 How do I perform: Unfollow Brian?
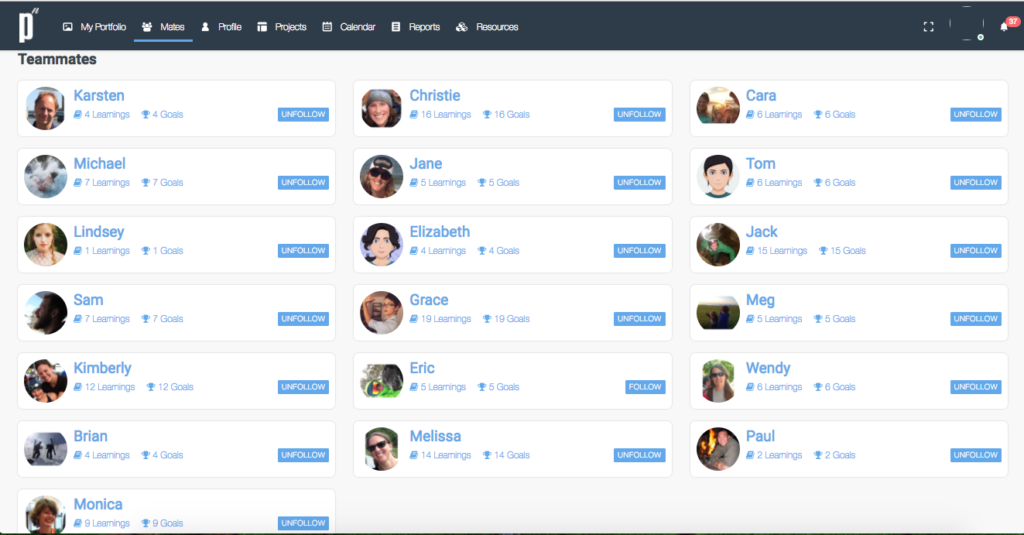(x=303, y=455)
